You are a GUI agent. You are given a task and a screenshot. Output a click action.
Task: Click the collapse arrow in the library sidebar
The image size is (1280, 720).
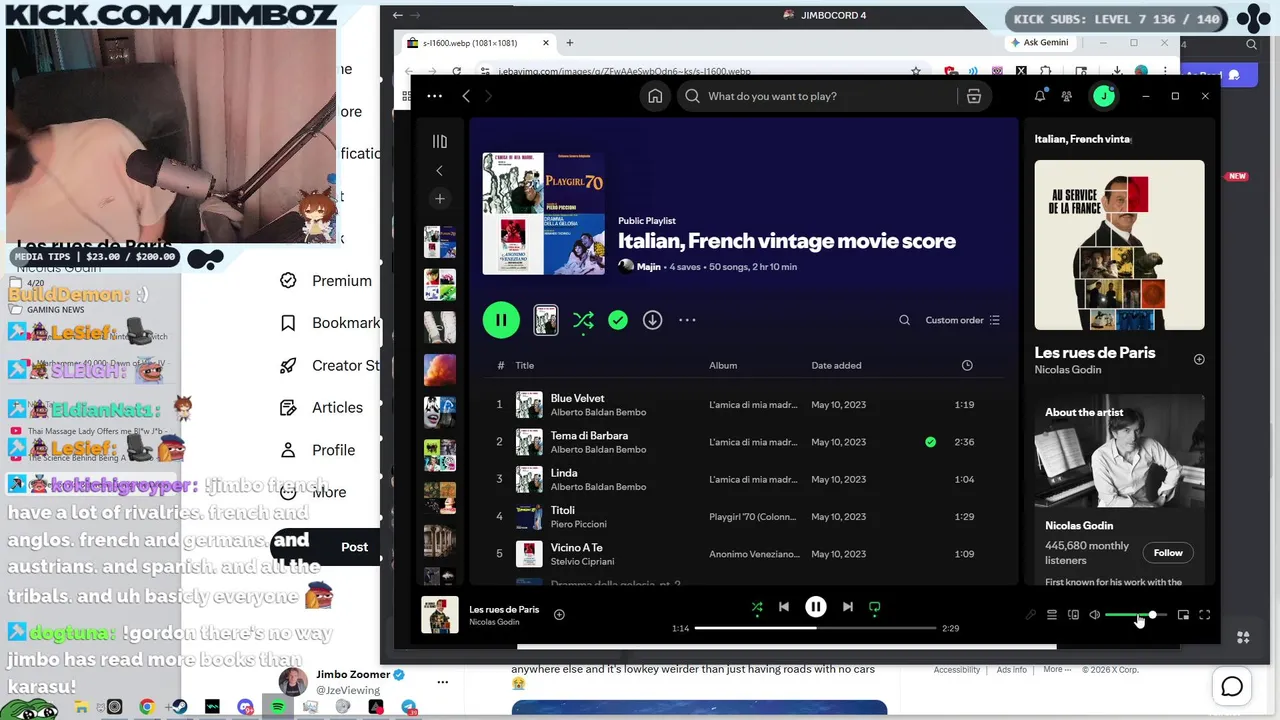point(439,171)
